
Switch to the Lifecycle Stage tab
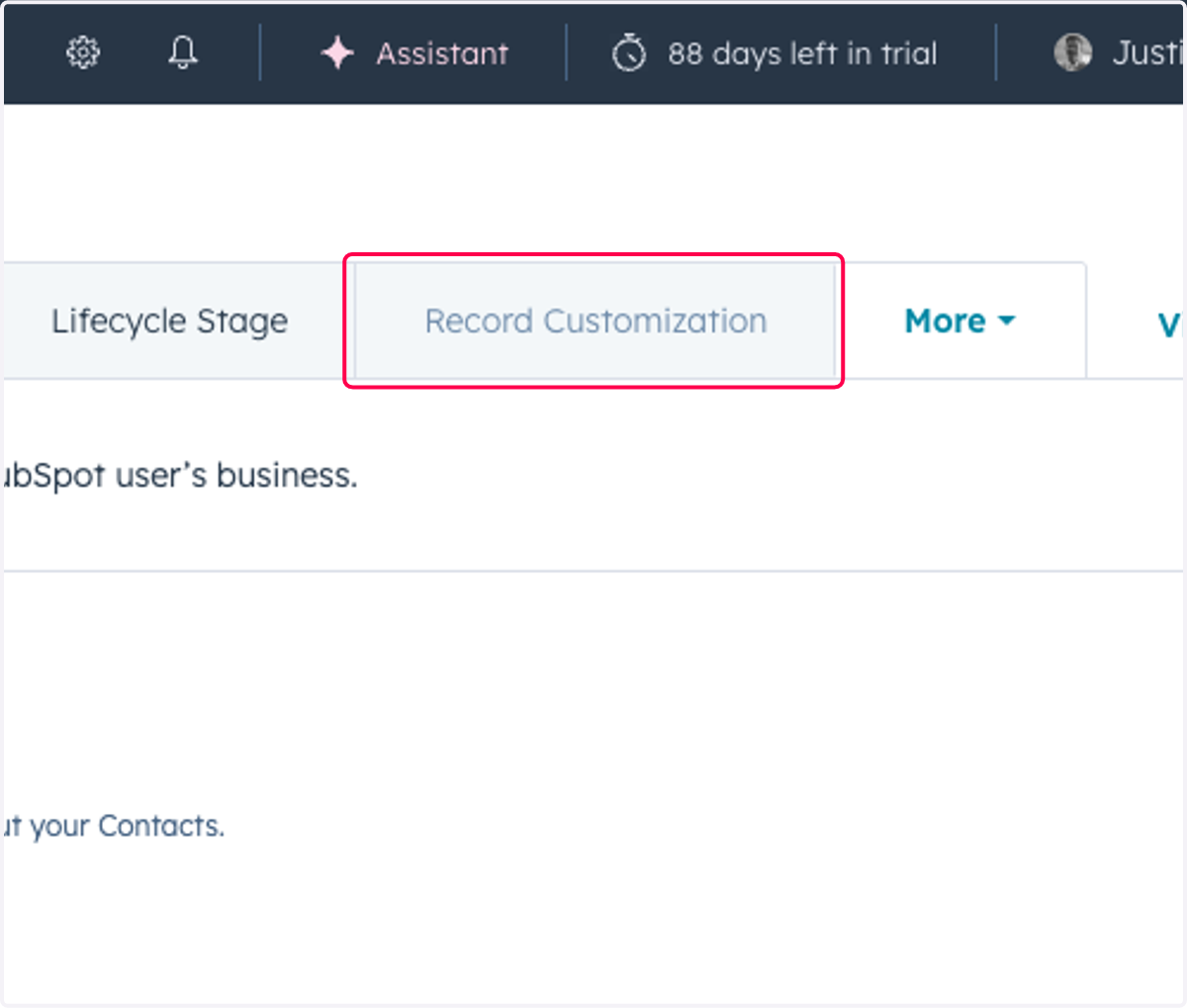pyautogui.click(x=169, y=321)
